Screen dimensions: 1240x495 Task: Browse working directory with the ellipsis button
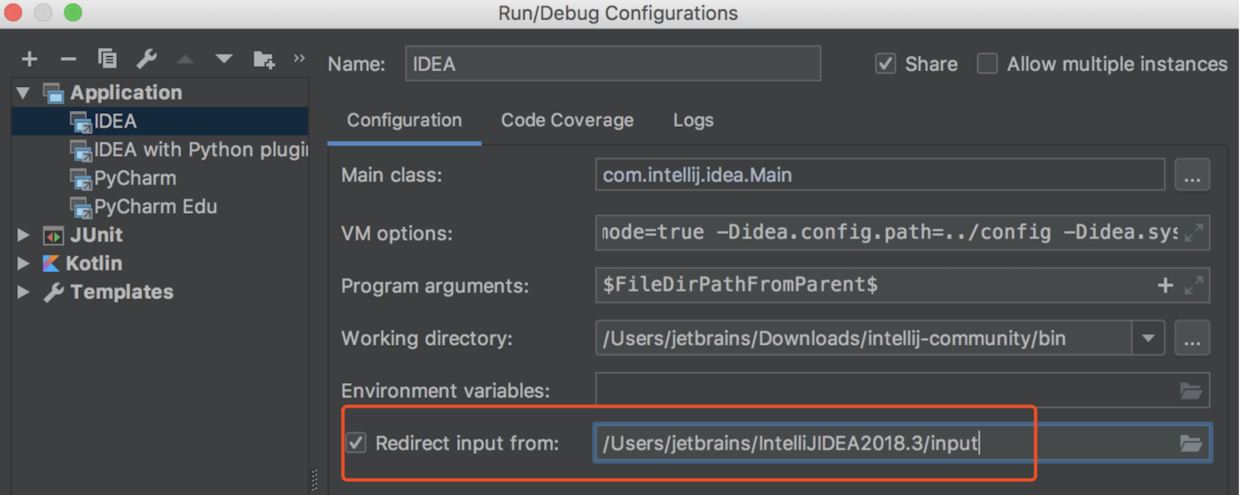(x=1192, y=338)
